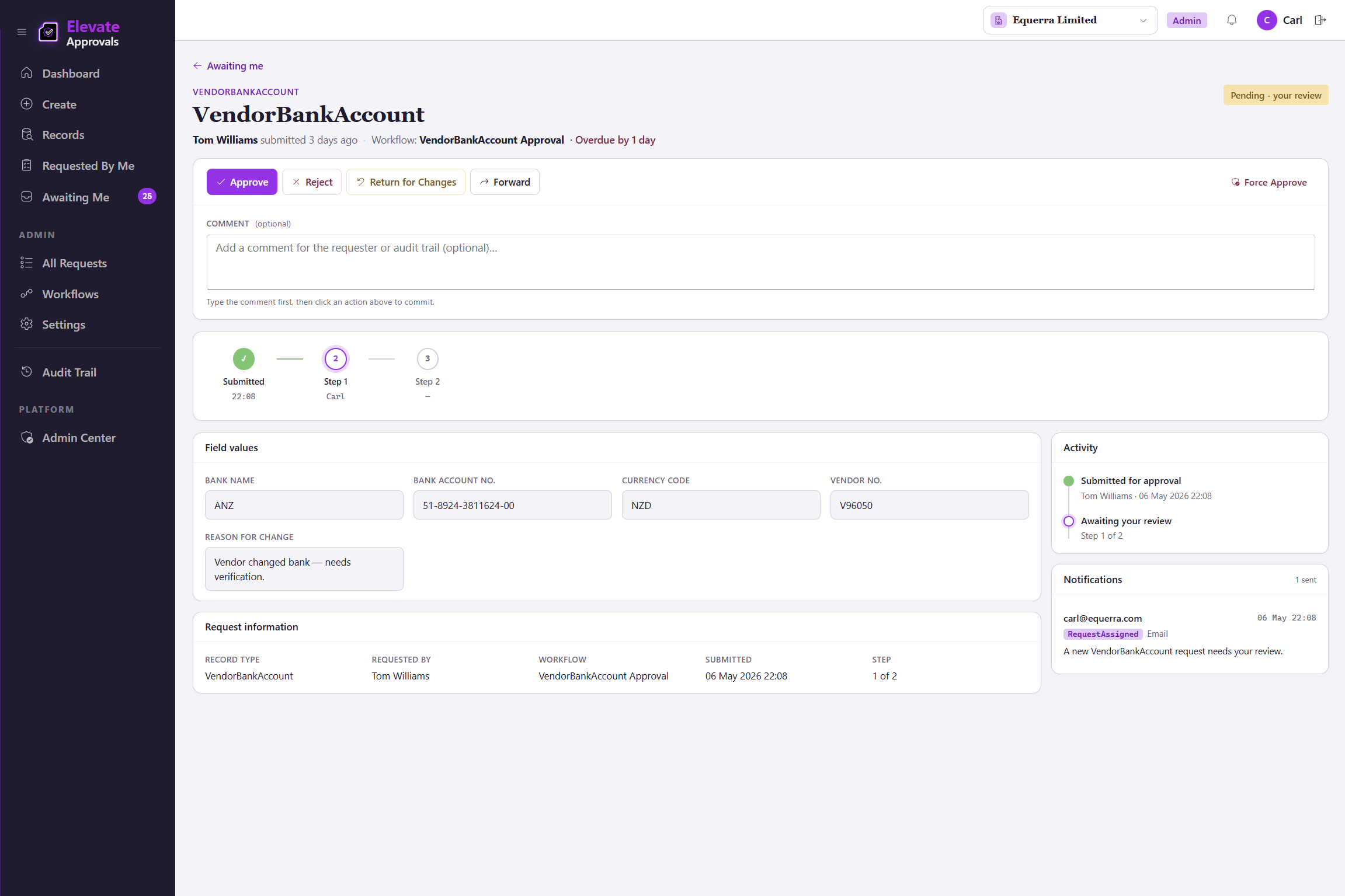This screenshot has height=896, width=1345.
Task: Toggle the hamburger sidebar menu icon
Action: [x=22, y=32]
